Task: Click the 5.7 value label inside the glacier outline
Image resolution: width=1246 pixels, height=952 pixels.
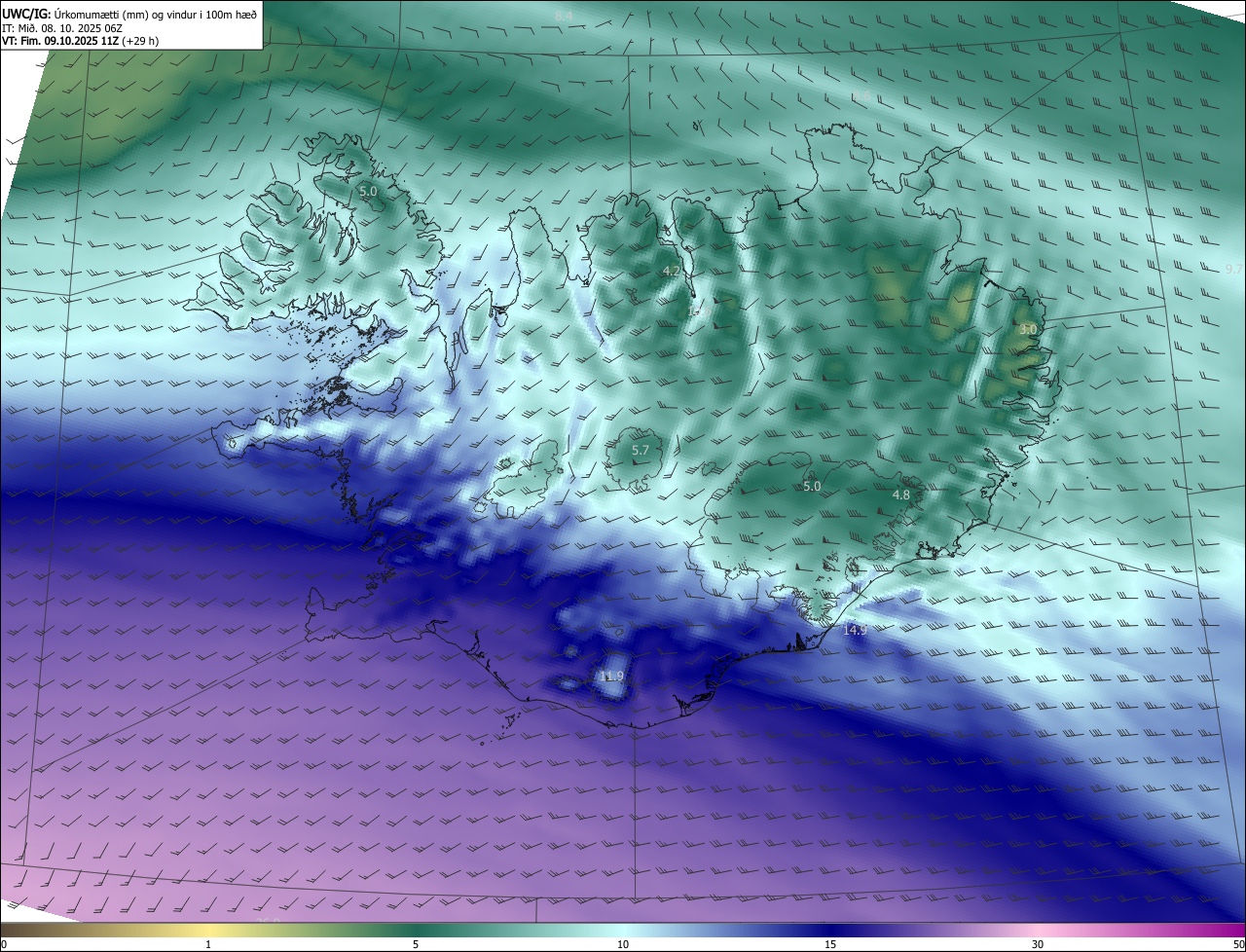Action: click(641, 451)
